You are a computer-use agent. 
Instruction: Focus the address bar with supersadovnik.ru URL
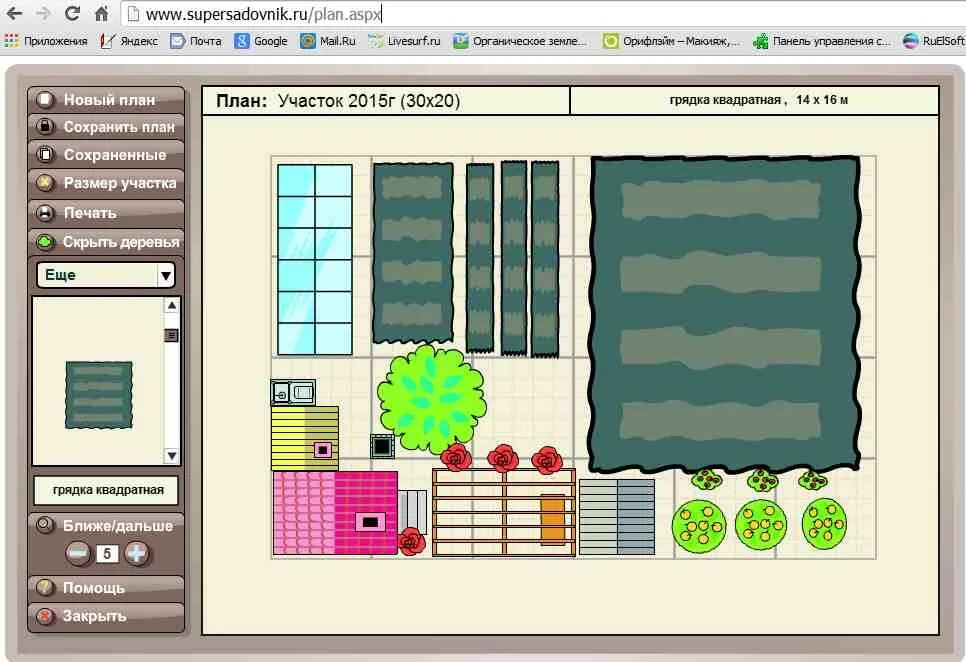tap(542, 14)
